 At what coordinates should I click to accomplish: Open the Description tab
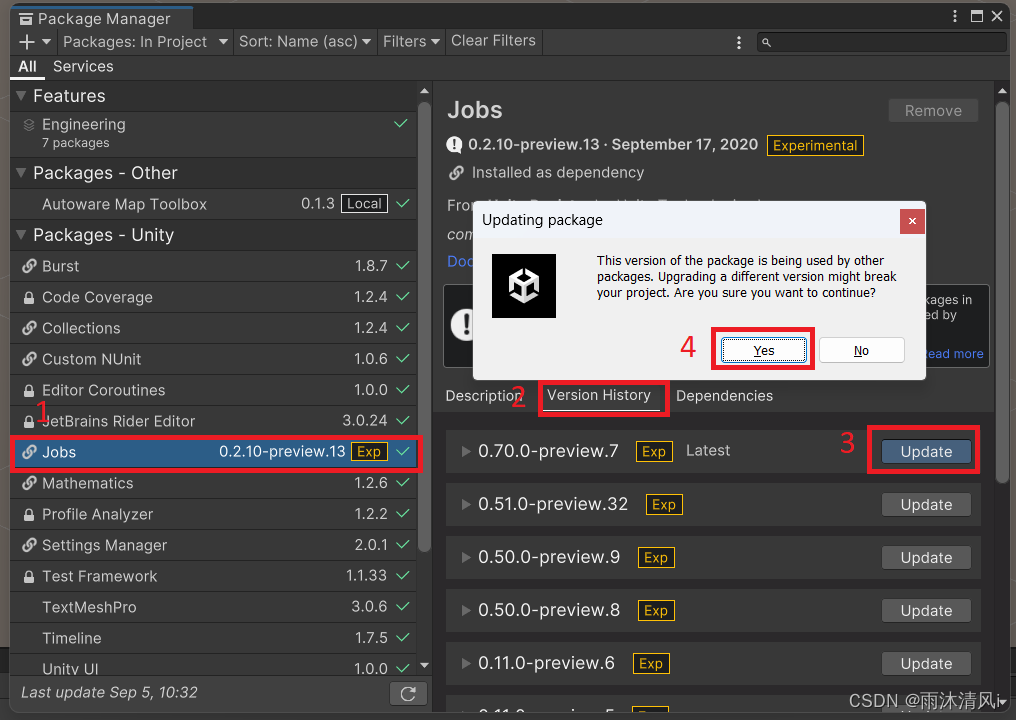(483, 396)
